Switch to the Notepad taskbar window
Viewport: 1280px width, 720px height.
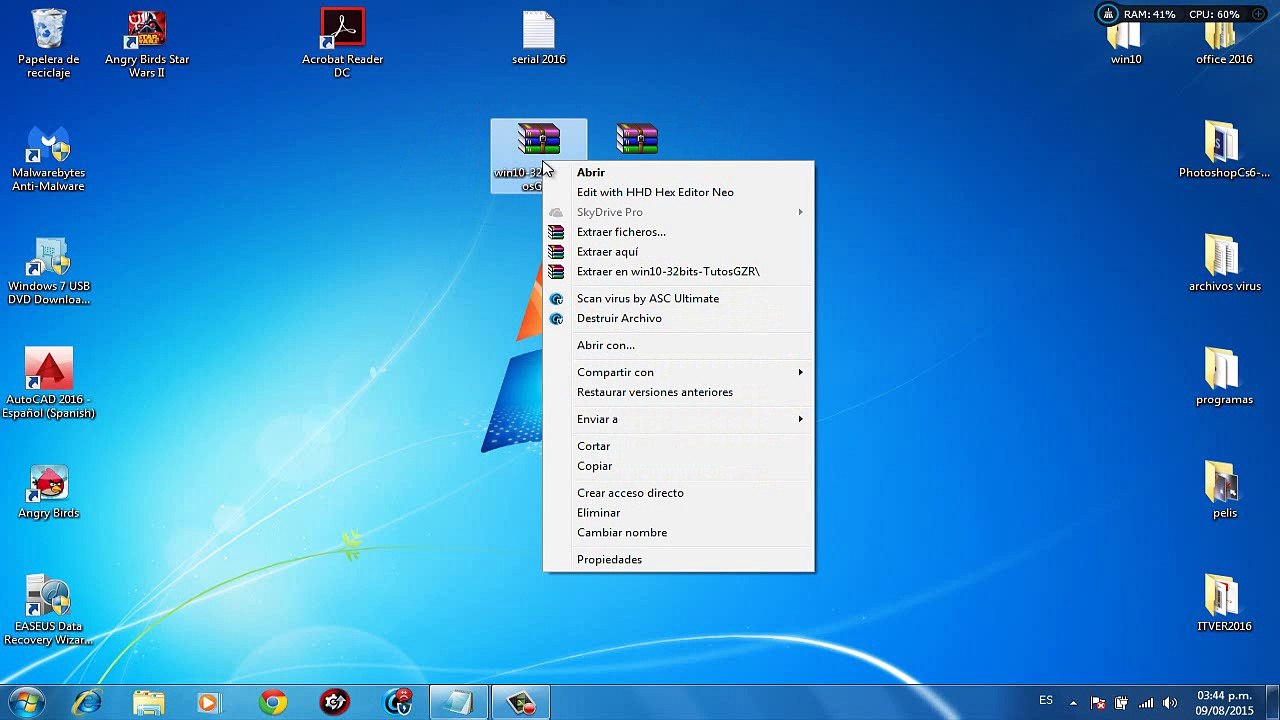coord(459,703)
